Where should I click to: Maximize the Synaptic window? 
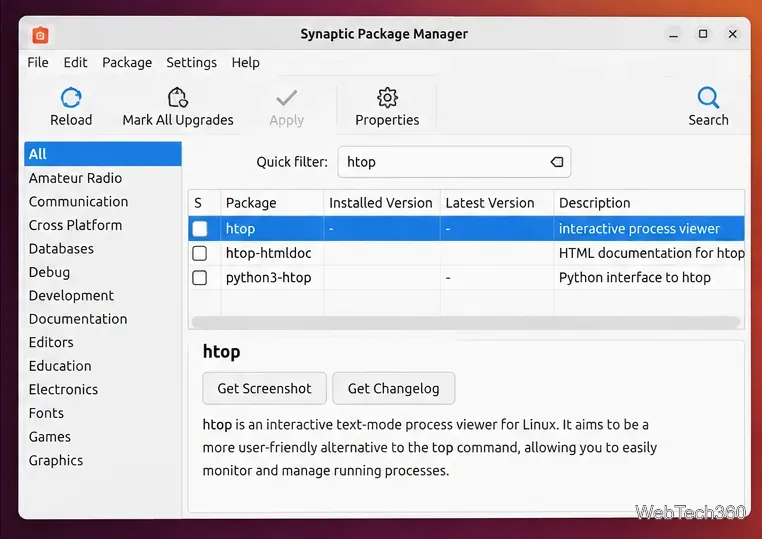coord(703,34)
